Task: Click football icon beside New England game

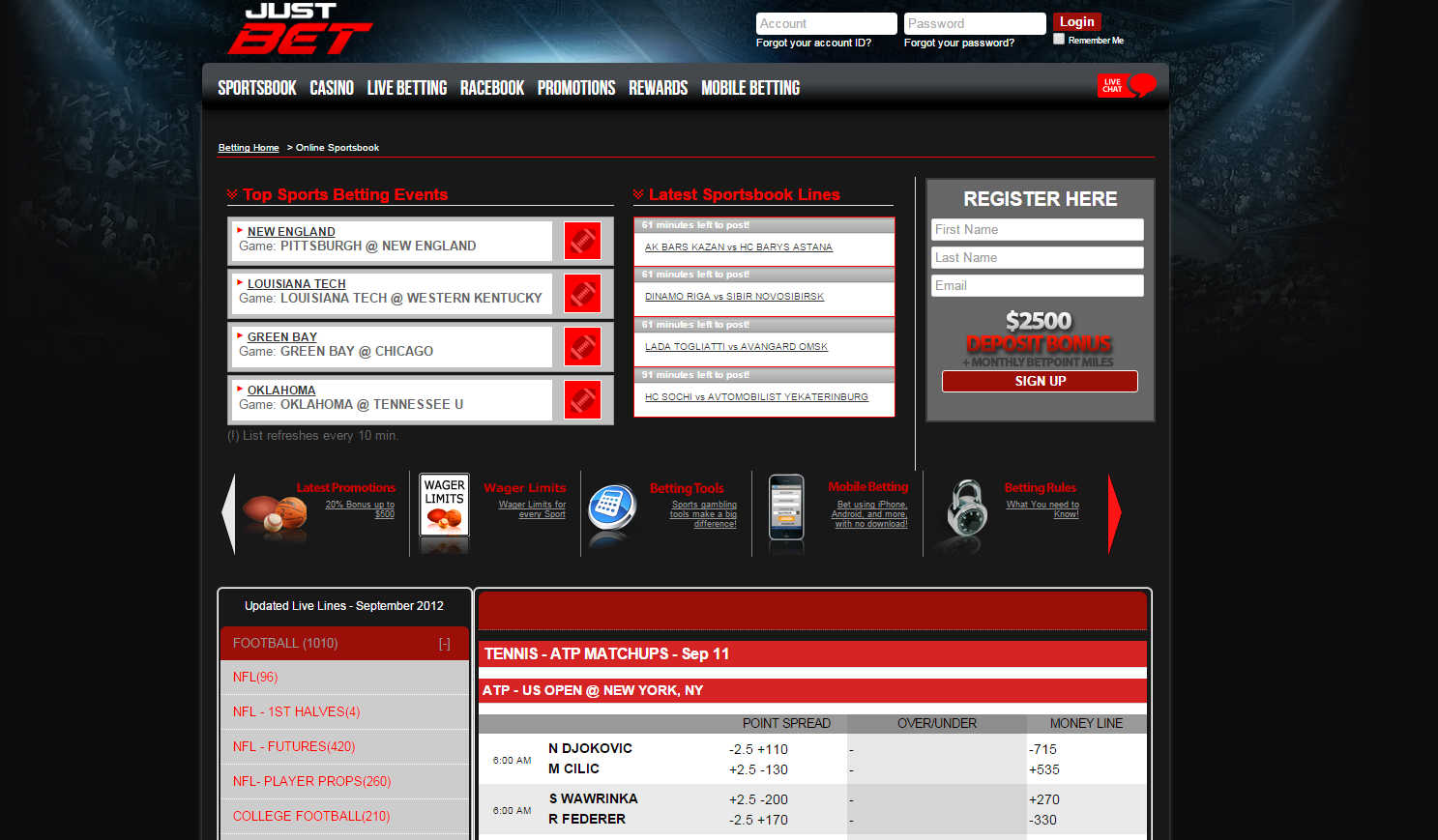Action: [582, 241]
